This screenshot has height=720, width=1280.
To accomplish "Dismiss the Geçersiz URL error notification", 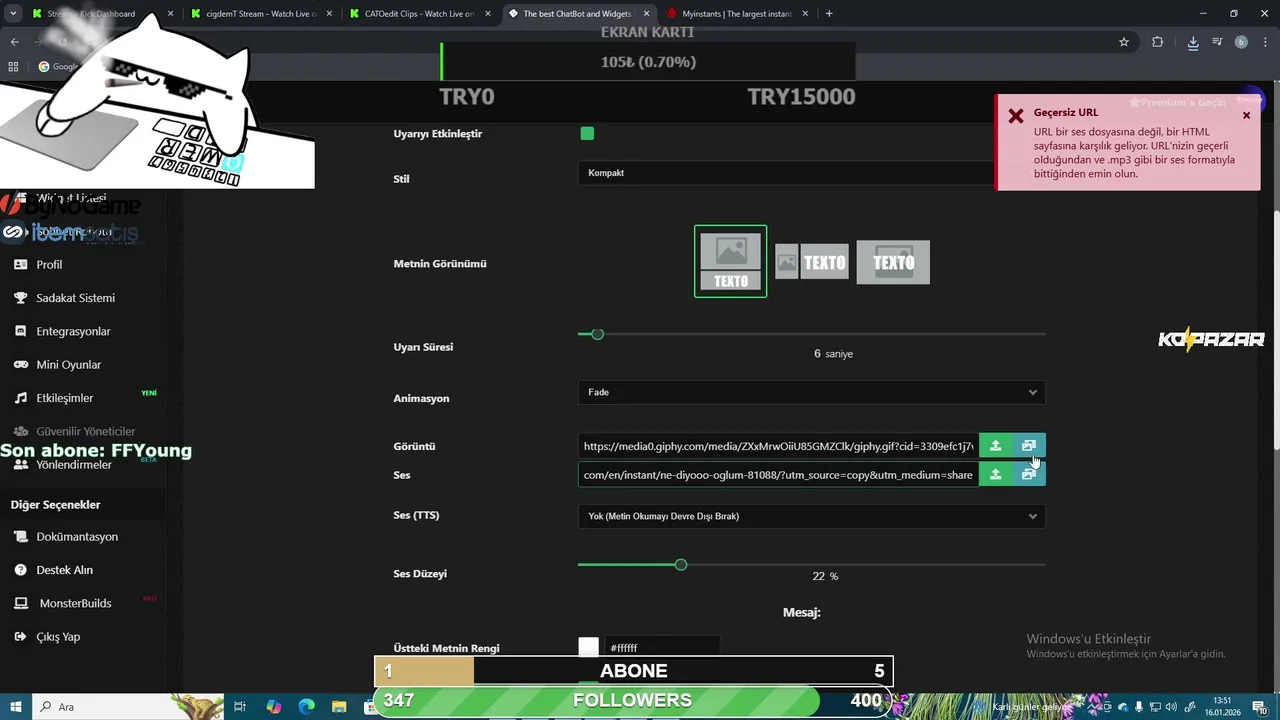I will click(1246, 115).
